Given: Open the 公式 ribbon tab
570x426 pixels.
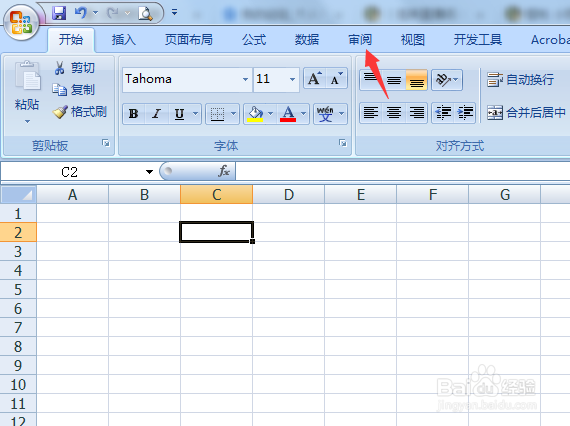Looking at the screenshot, I should [x=254, y=39].
